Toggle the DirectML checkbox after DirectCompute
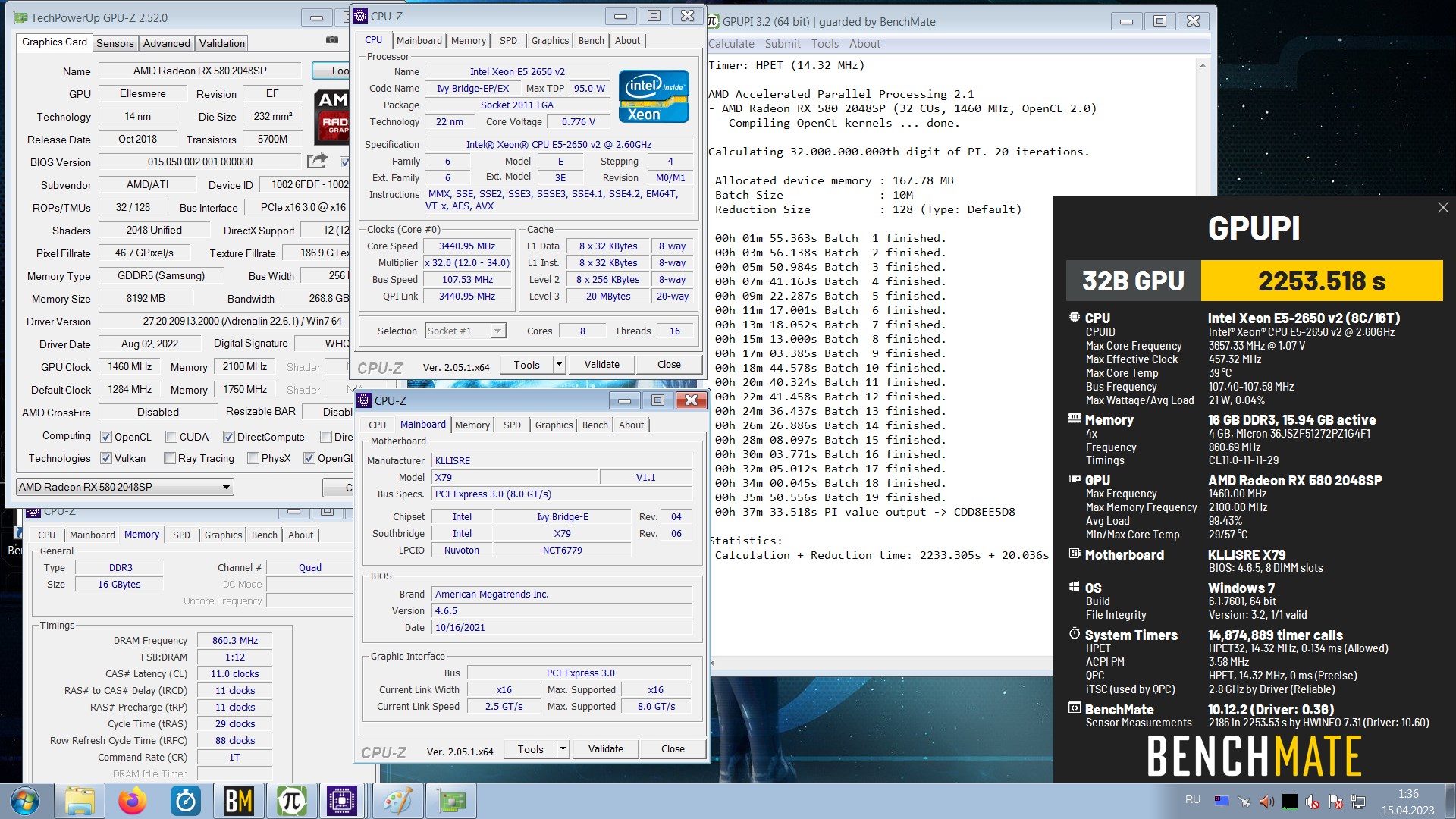Screen dimensions: 1456x819 (326, 437)
